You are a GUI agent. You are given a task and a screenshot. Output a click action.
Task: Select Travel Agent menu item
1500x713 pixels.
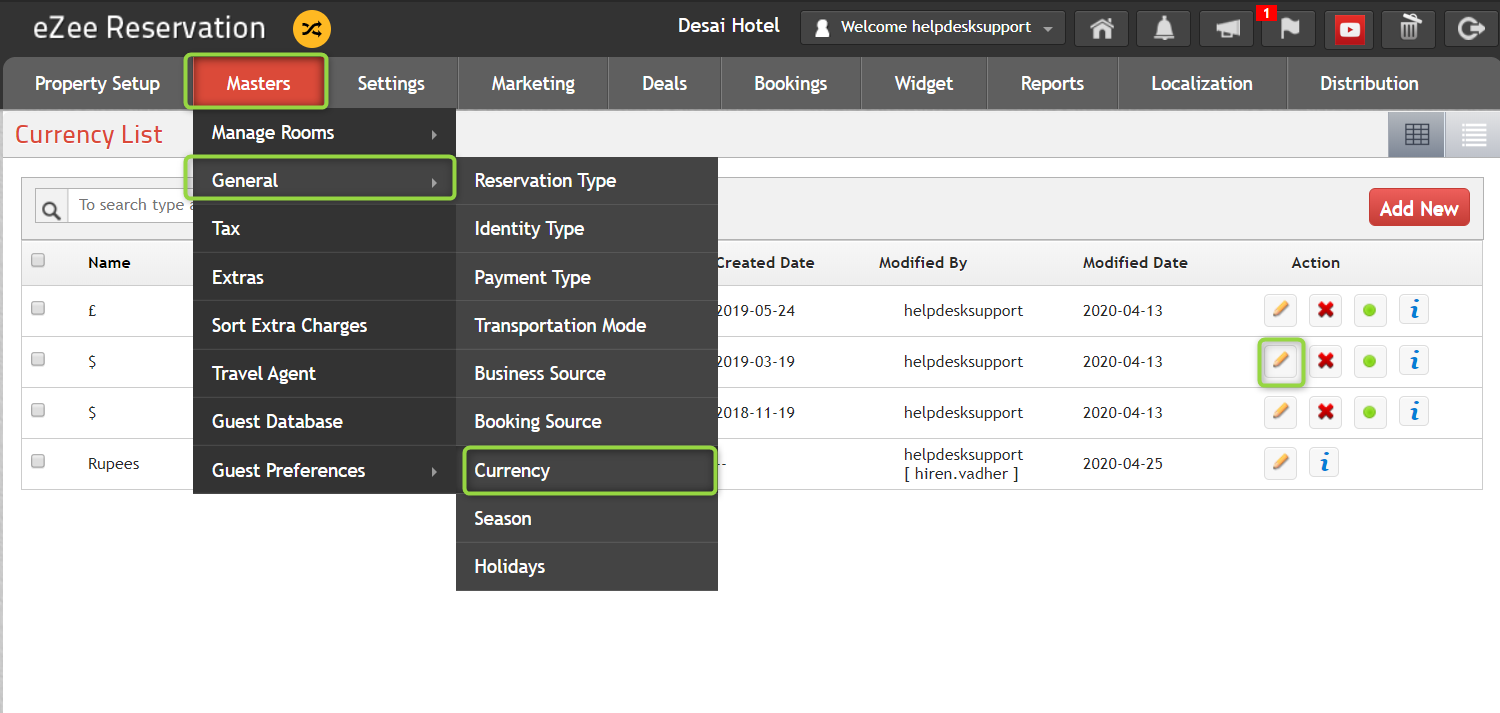(324, 373)
